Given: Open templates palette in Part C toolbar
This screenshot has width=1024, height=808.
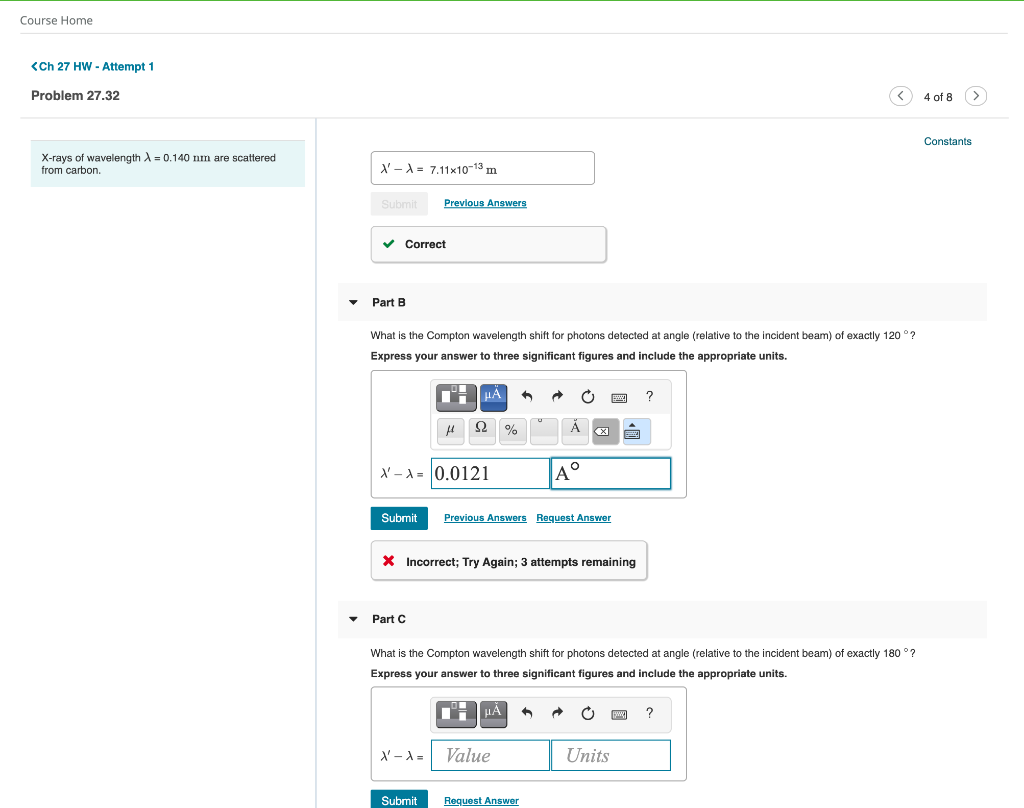Looking at the screenshot, I should (x=456, y=713).
